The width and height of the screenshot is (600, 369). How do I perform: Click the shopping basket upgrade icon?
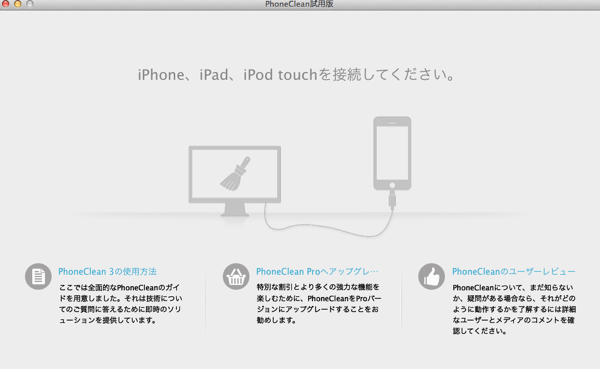pyautogui.click(x=236, y=276)
